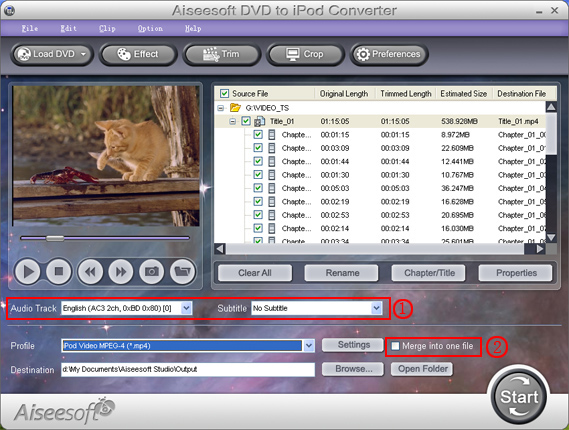Click the preview seek slider handle

[x=55, y=238]
